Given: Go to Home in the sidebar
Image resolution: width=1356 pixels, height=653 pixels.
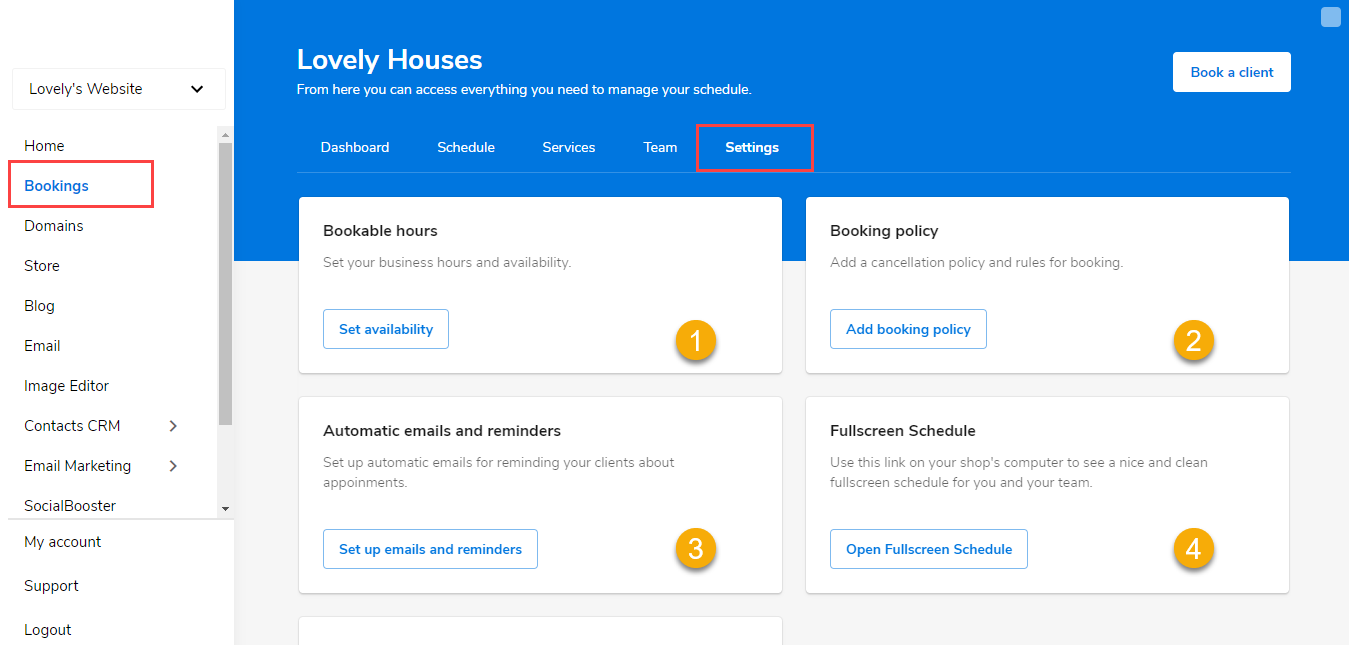Looking at the screenshot, I should click(44, 146).
